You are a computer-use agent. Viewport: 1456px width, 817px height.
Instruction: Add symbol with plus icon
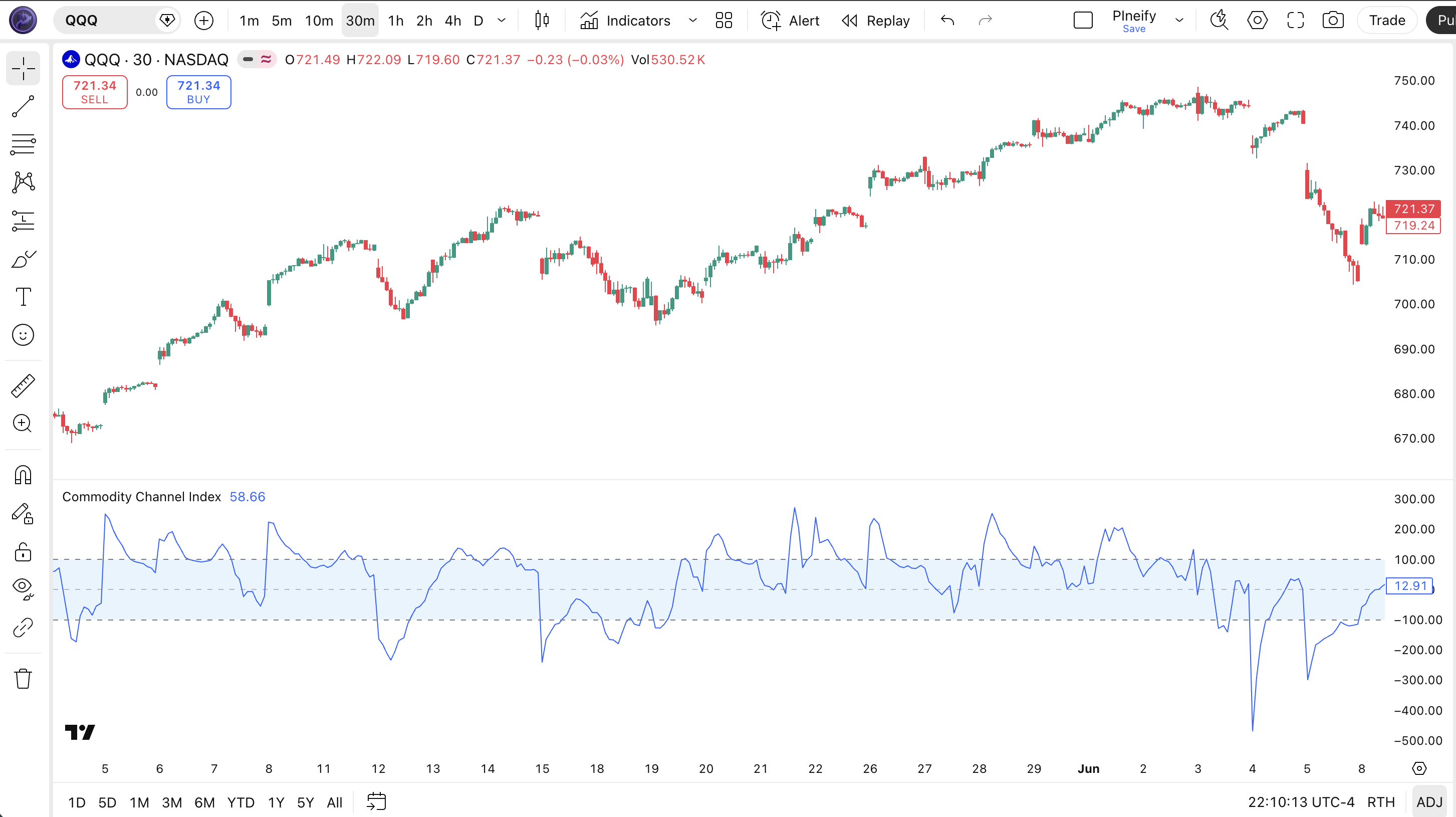click(x=204, y=21)
